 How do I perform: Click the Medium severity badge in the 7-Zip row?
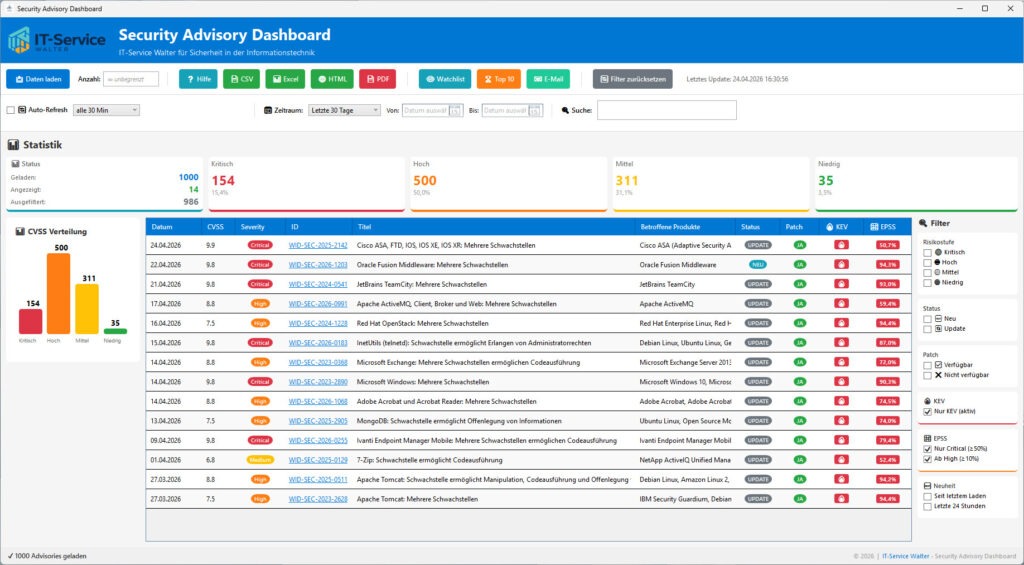point(260,460)
